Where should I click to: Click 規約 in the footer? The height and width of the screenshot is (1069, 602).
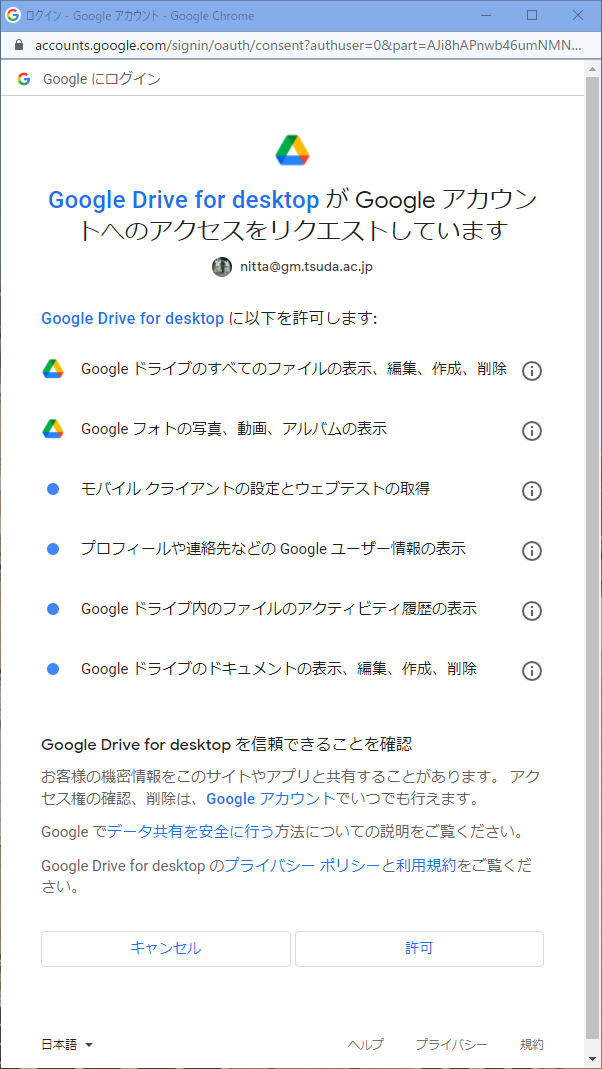(531, 1044)
